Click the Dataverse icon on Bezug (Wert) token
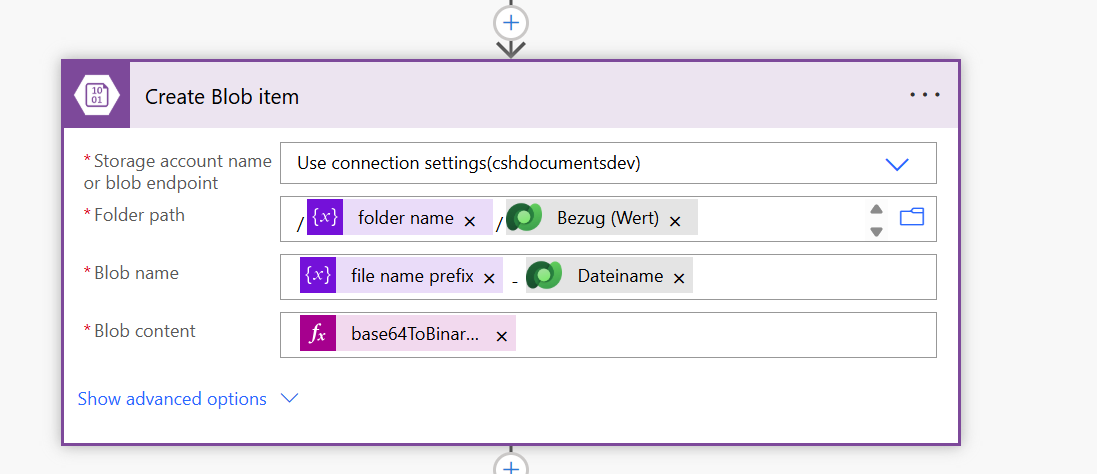Viewport: 1097px width, 474px height. pos(524,218)
